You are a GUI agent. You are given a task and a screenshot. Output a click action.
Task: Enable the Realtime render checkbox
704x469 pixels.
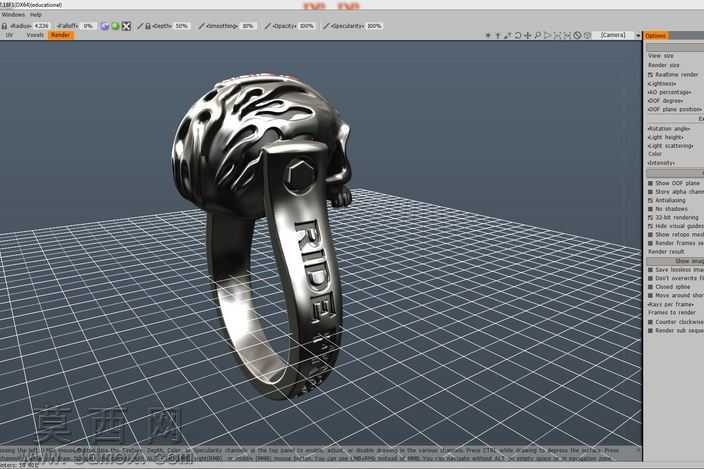[x=651, y=75]
